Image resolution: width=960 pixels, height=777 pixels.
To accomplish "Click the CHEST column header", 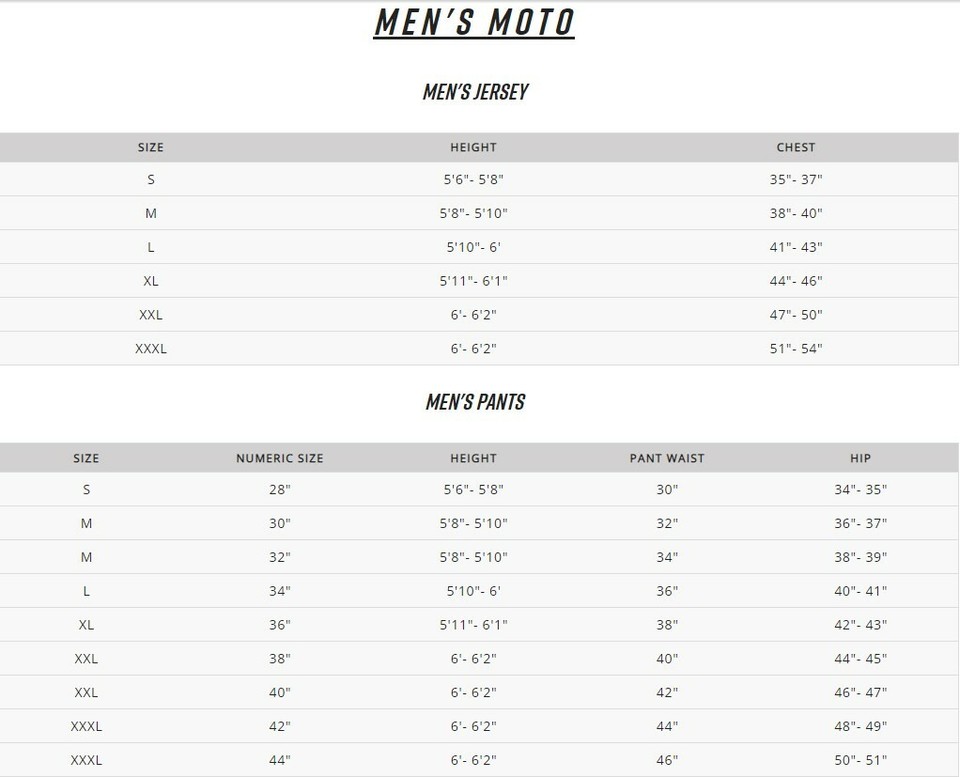I will (x=796, y=147).
